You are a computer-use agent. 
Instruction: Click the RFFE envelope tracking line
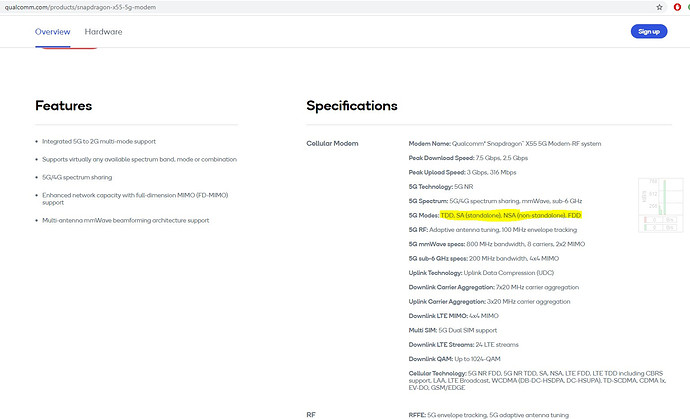click(488, 415)
